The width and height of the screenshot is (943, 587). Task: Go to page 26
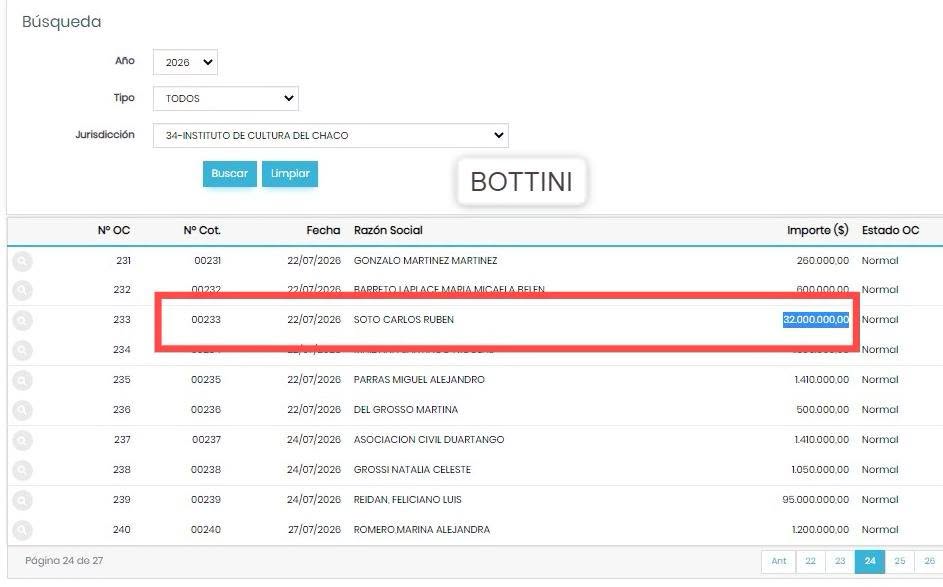click(x=929, y=561)
